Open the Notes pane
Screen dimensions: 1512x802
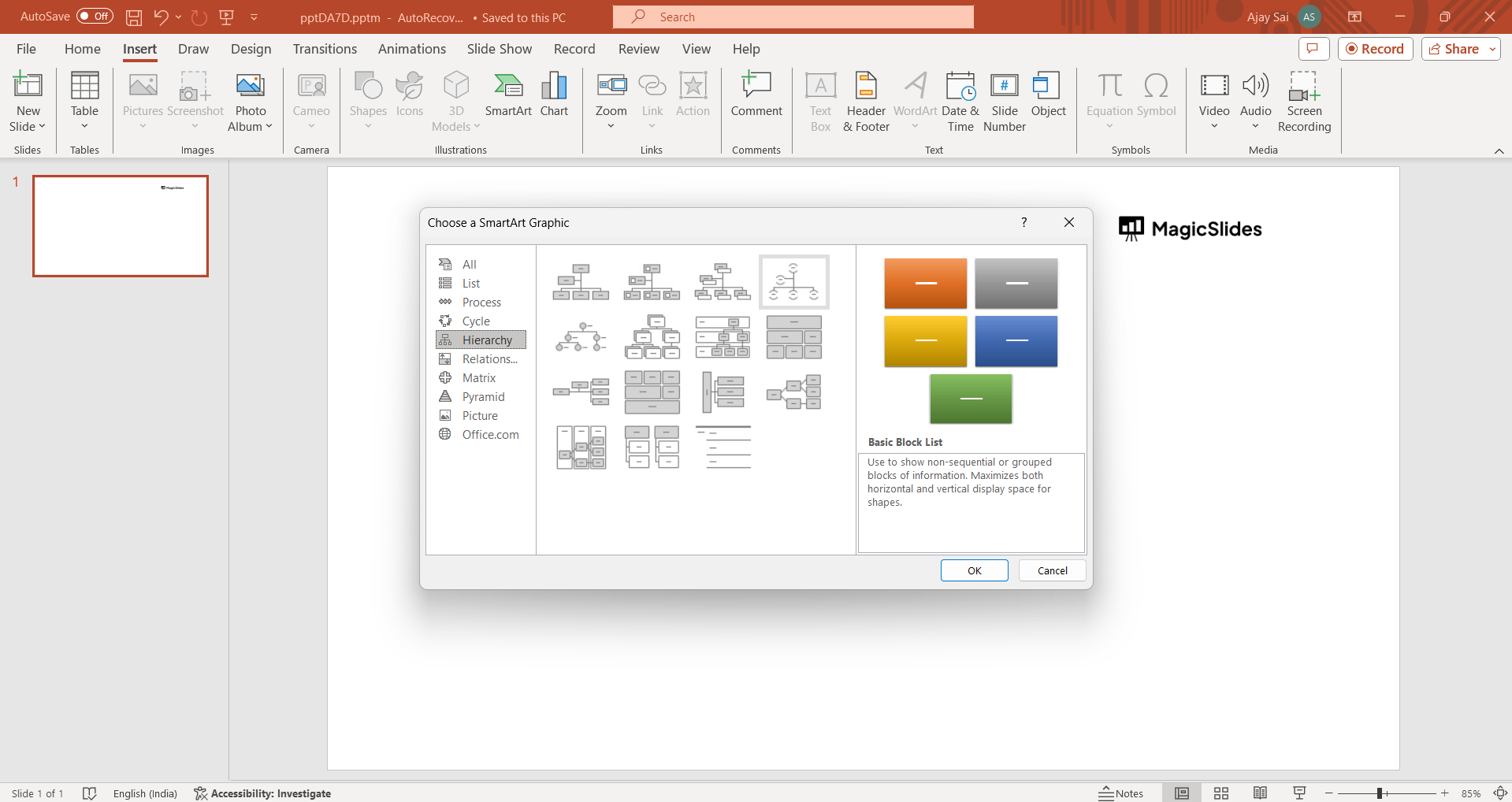pos(1121,793)
